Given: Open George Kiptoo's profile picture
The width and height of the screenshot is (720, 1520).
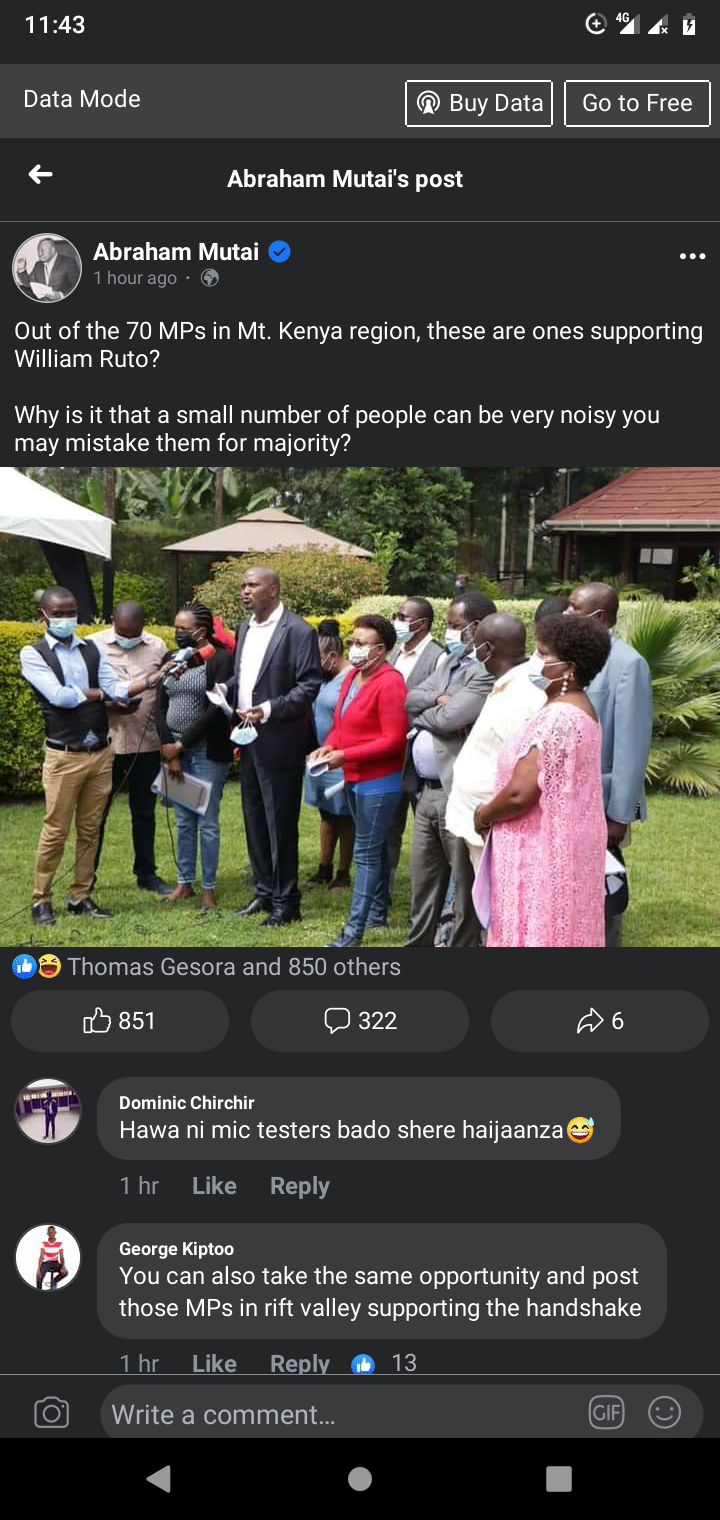Looking at the screenshot, I should coord(47,1257).
